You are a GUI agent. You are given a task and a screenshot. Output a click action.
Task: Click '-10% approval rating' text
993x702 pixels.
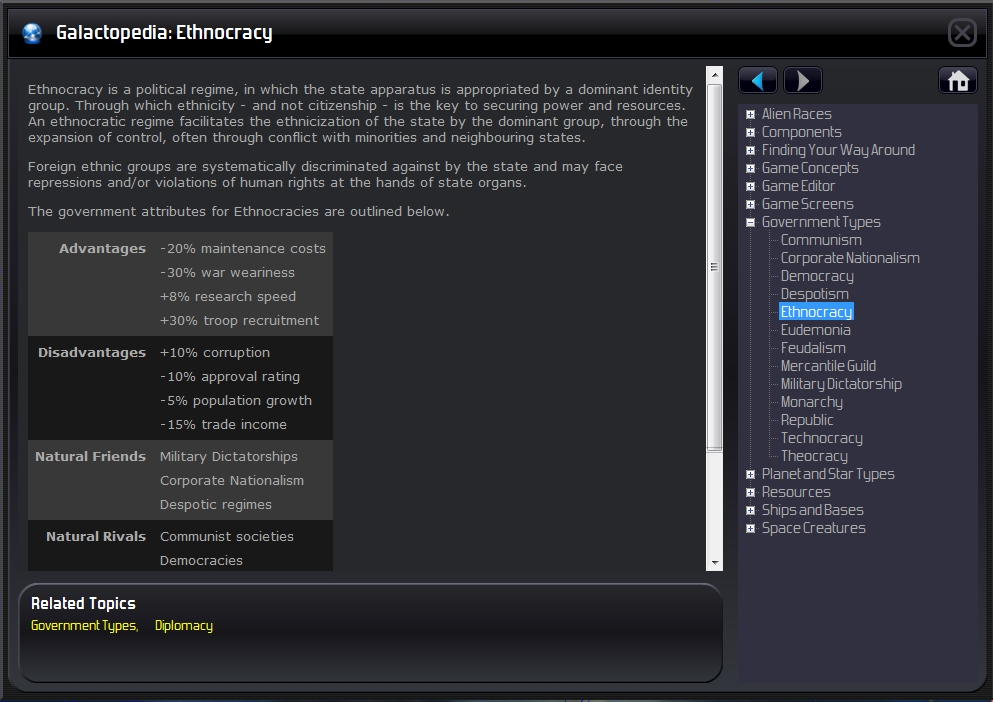230,376
